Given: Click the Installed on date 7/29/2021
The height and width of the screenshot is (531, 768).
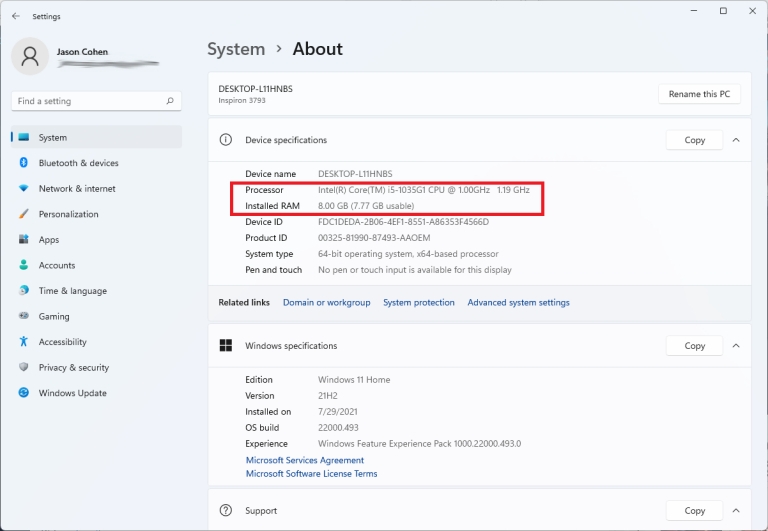Looking at the screenshot, I should click(x=337, y=411).
